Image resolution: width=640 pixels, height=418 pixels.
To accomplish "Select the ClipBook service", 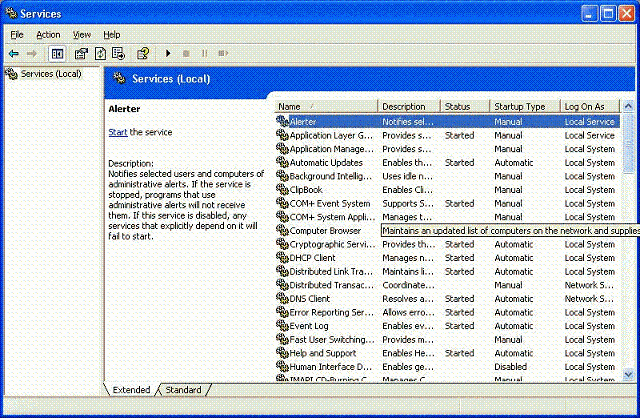I will point(447,189).
